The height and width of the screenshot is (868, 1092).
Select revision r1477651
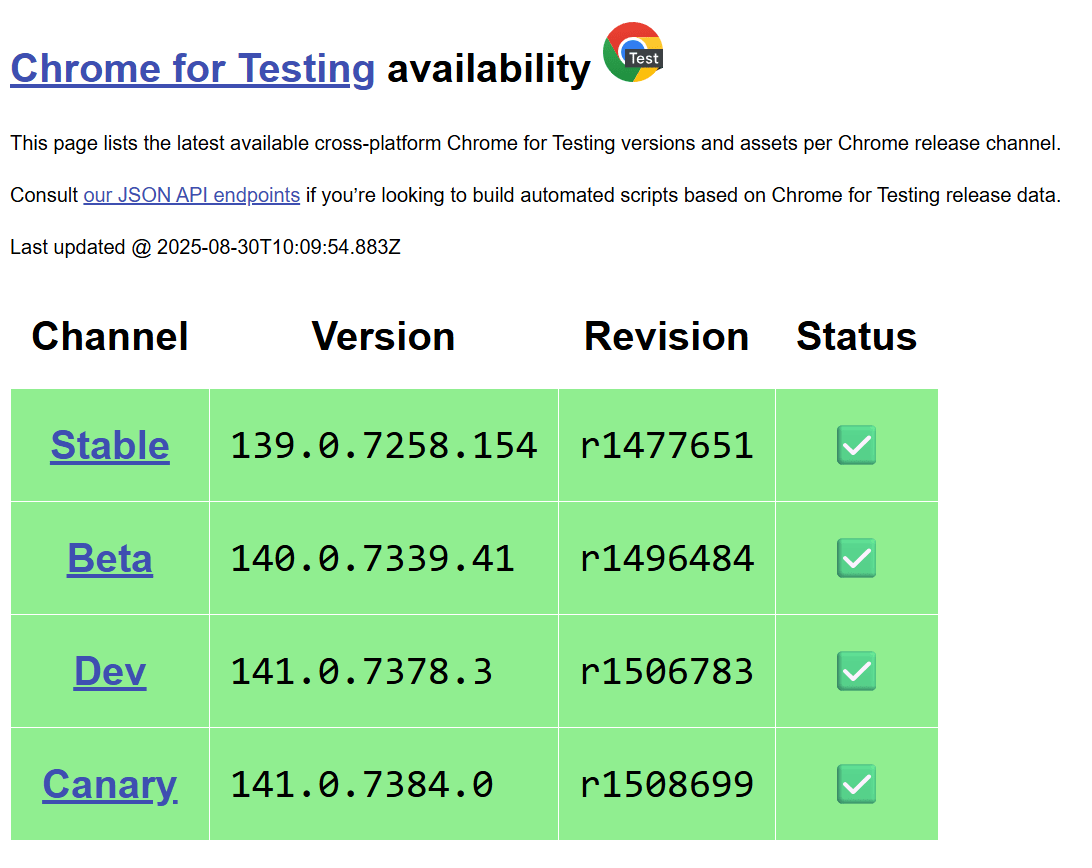click(667, 446)
